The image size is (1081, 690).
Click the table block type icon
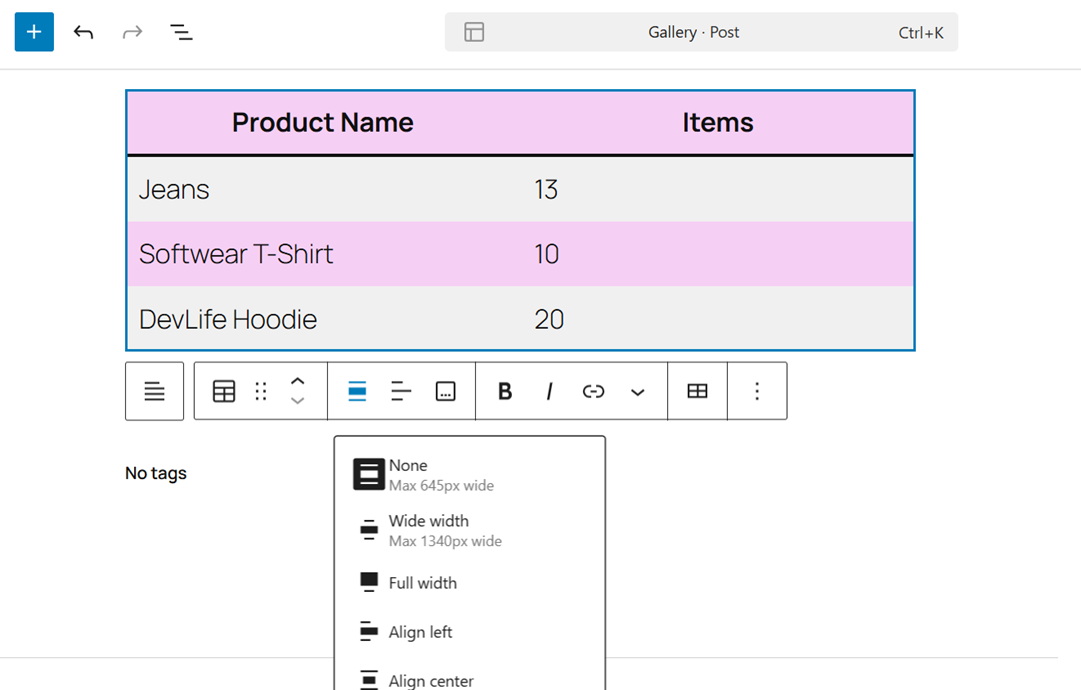224,391
